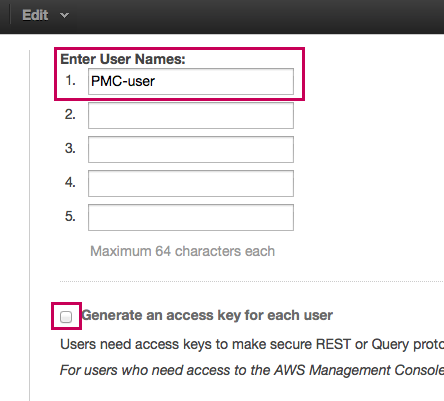Image resolution: width=444 pixels, height=401 pixels.
Task: Click the 'Maximum 64 characters each' hint text
Action: pos(182,251)
